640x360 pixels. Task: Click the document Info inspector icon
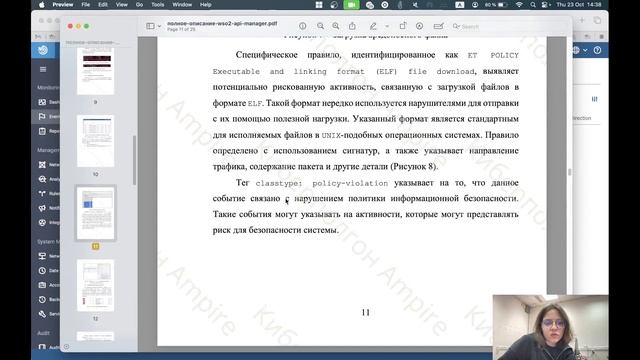click(x=302, y=26)
